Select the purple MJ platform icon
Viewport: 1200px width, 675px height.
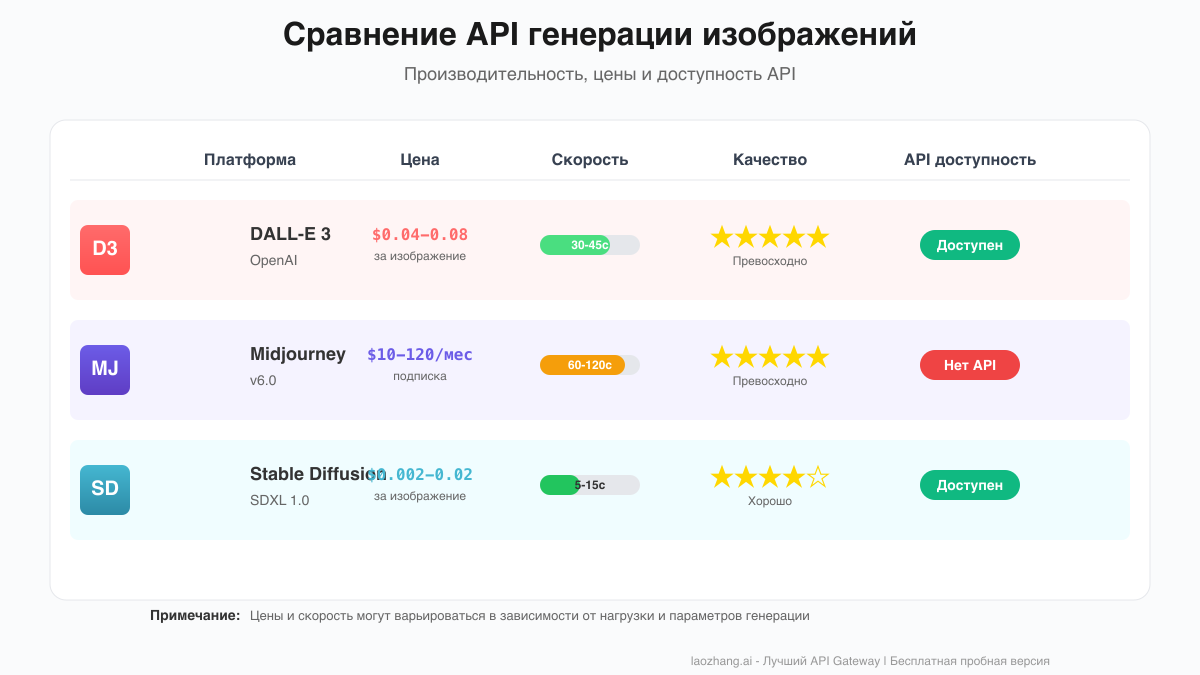[x=105, y=370]
